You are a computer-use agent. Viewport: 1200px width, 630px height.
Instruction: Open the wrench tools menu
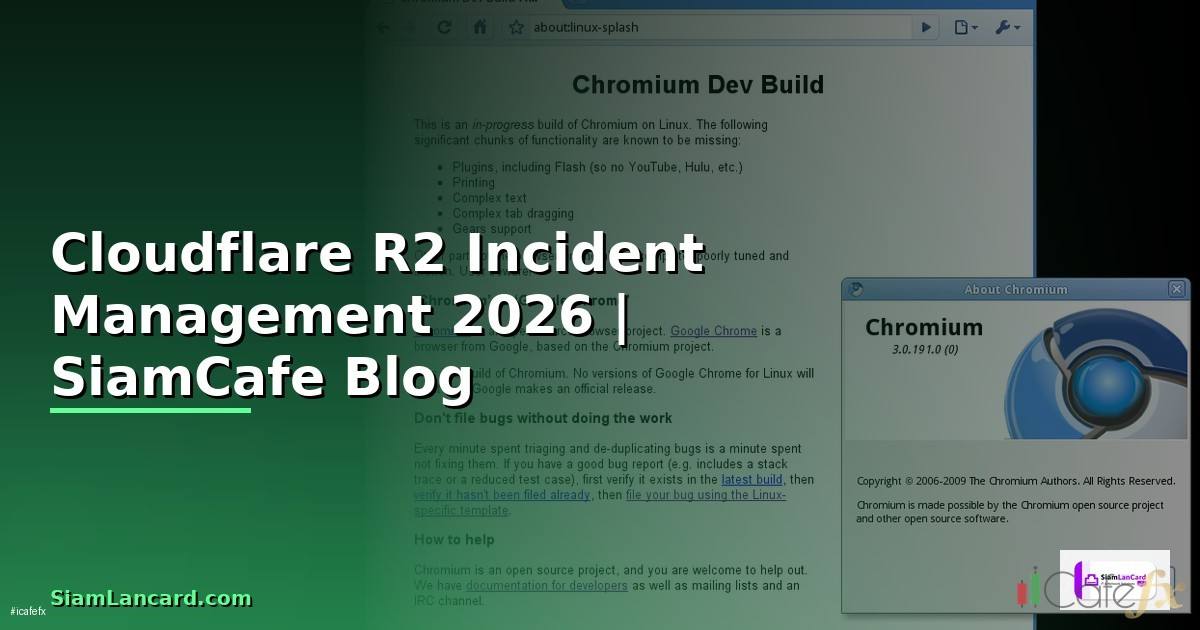tap(1008, 28)
